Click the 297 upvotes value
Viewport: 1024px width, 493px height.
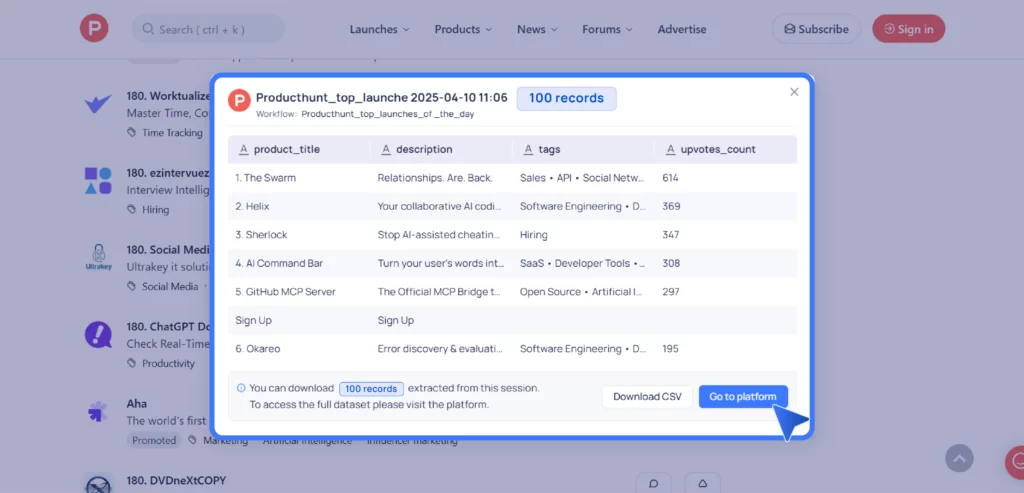click(671, 292)
